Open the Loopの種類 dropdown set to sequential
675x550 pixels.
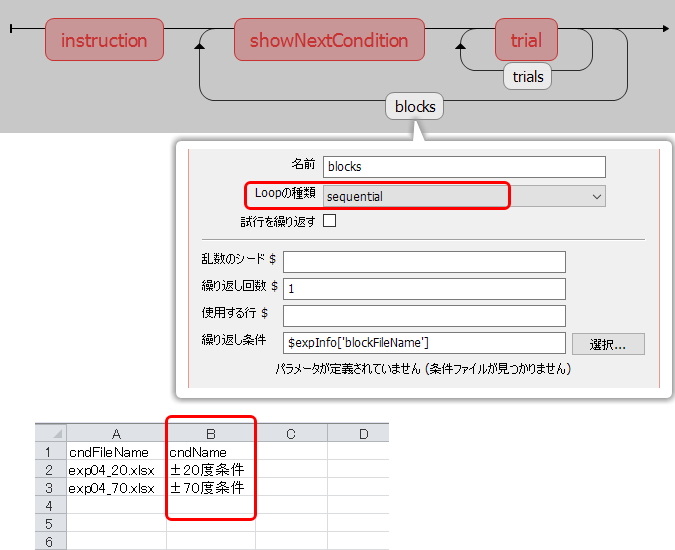pos(464,196)
